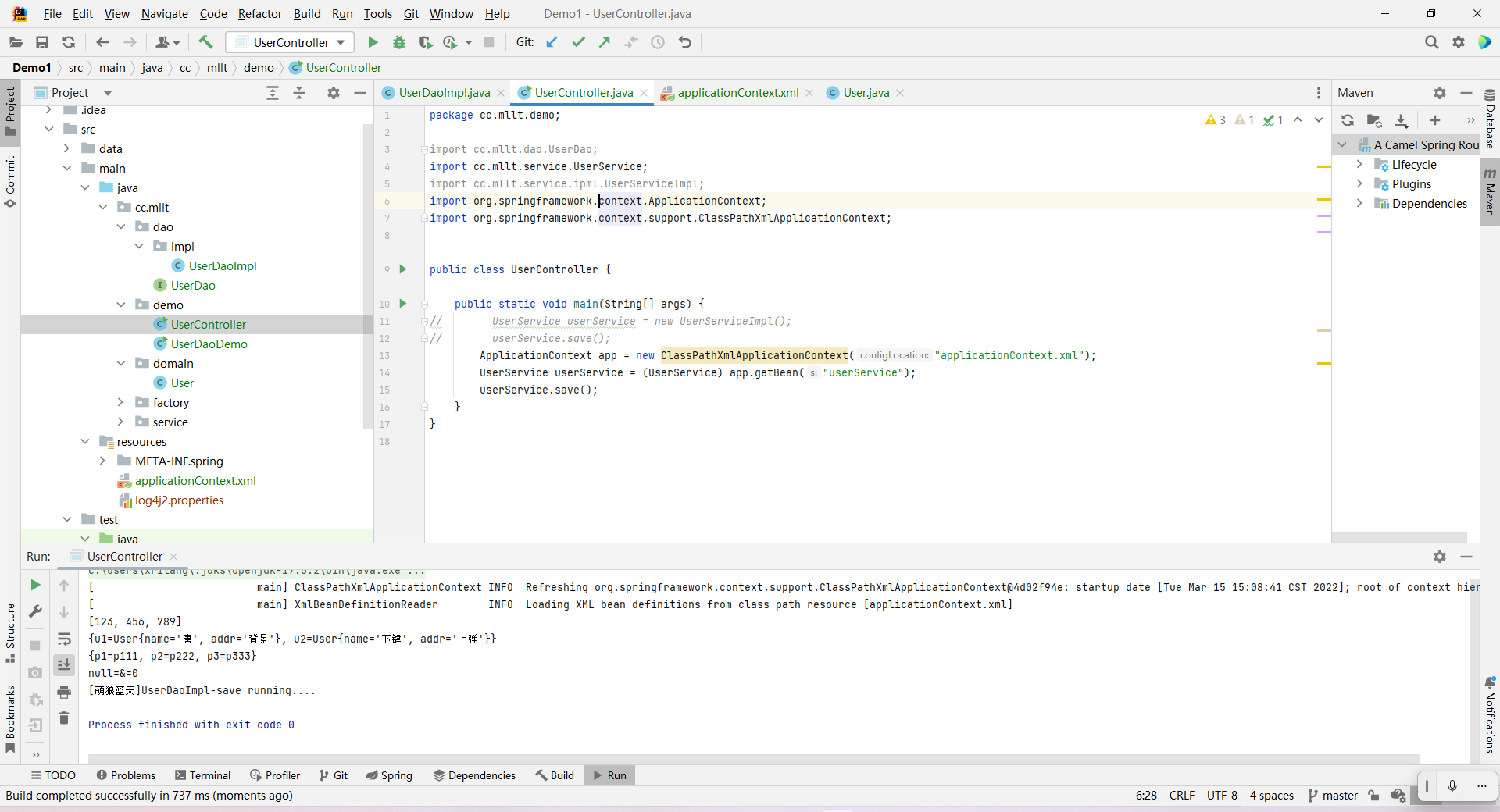
Task: Toggle the vertical Maven stripe button
Action: pyautogui.click(x=1490, y=192)
